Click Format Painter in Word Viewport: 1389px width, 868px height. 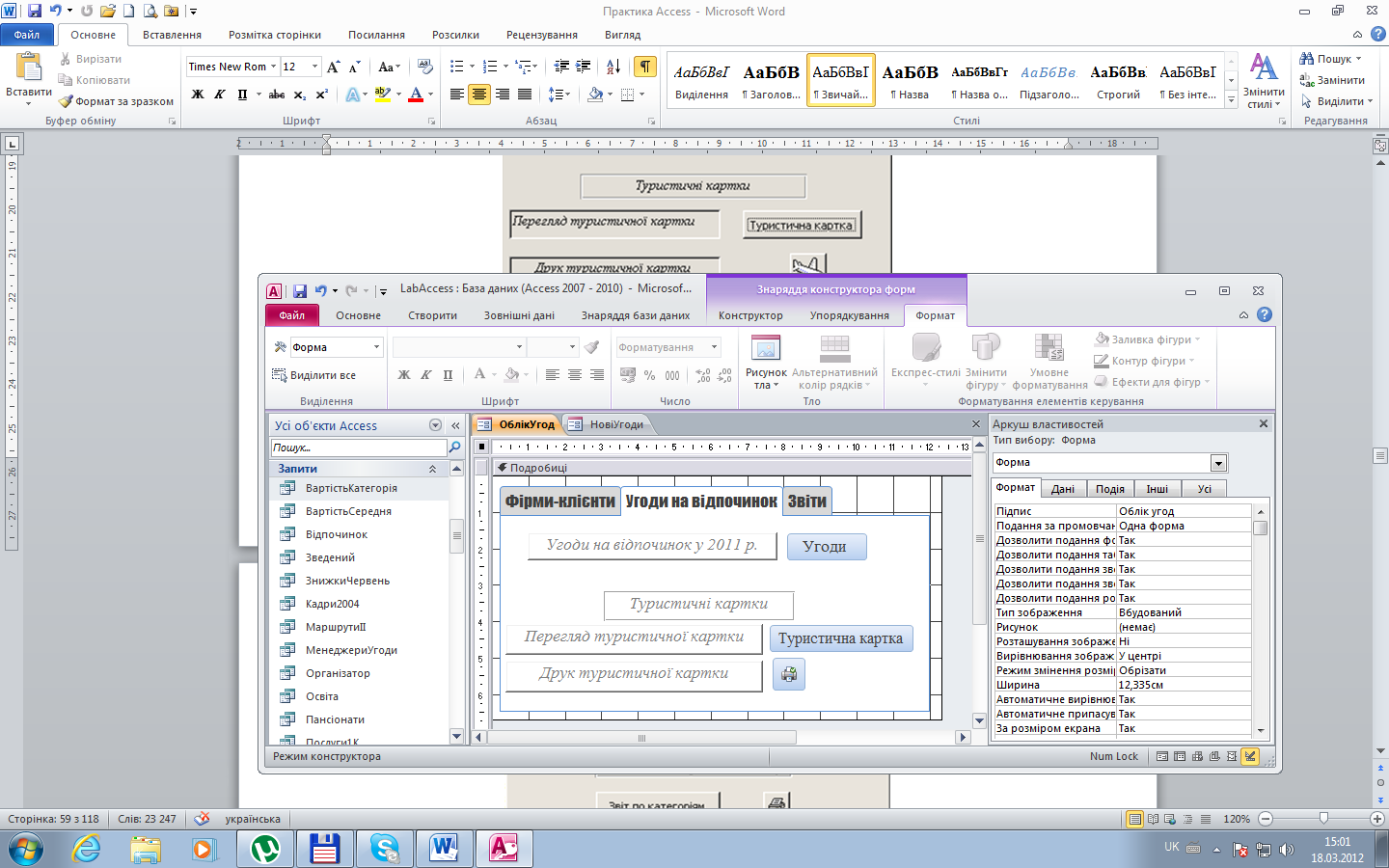[116, 101]
